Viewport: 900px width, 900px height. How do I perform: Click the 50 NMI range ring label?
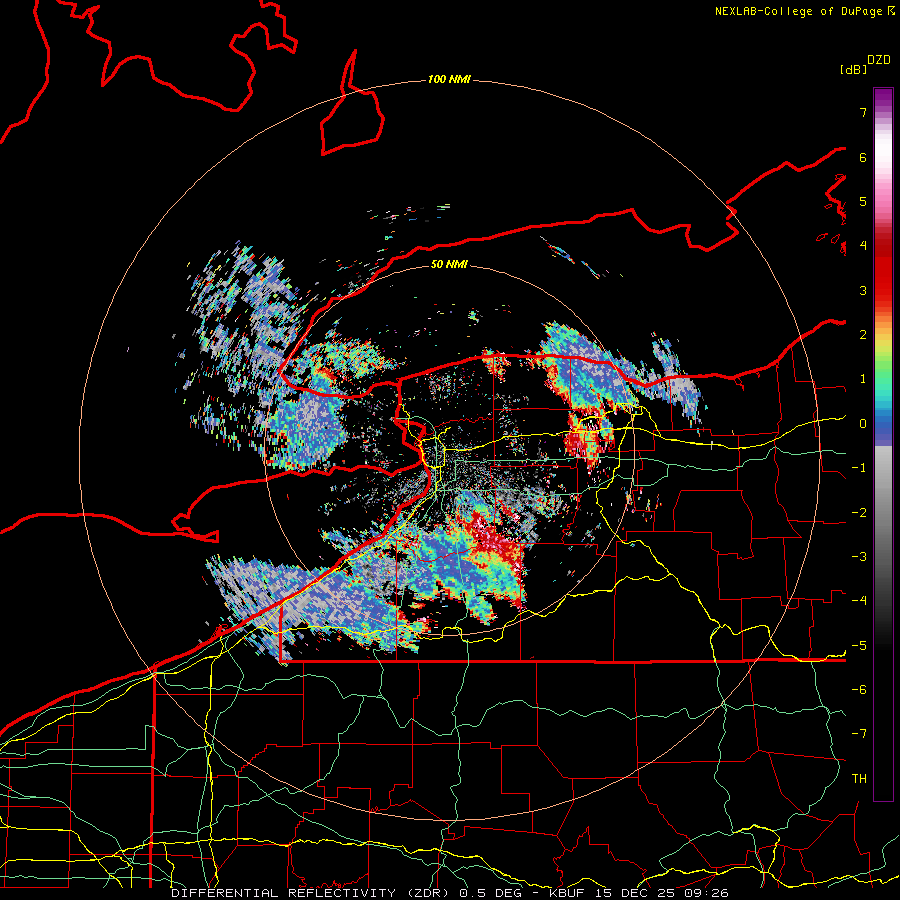pos(449,264)
